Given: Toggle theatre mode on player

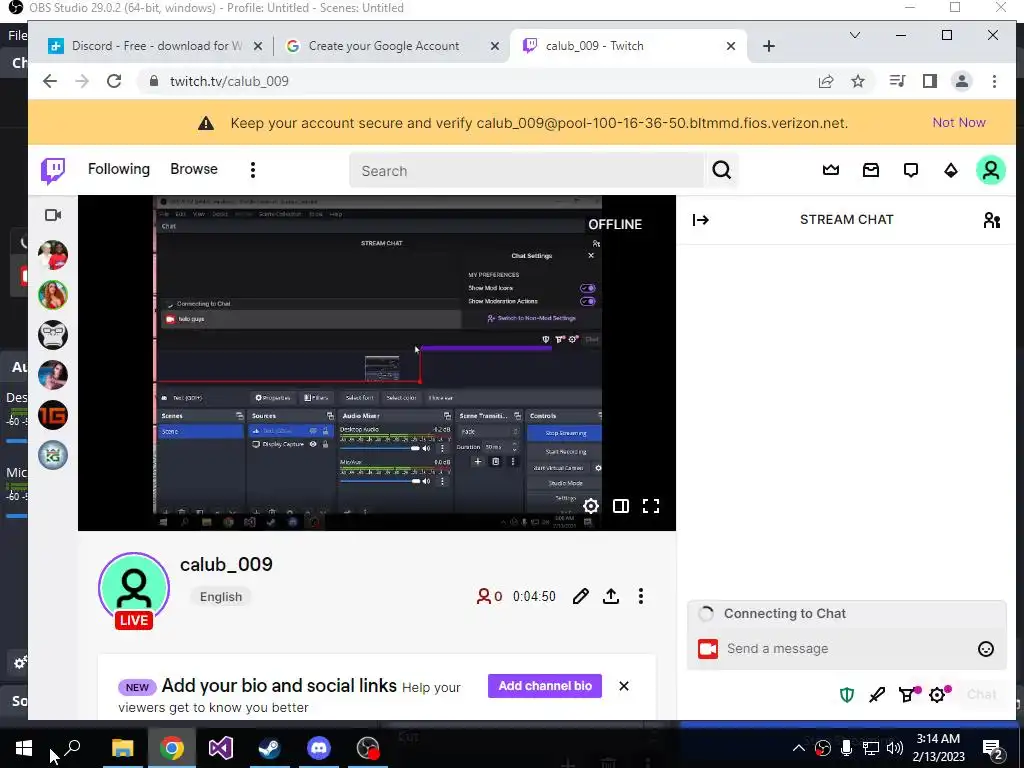Looking at the screenshot, I should (620, 506).
